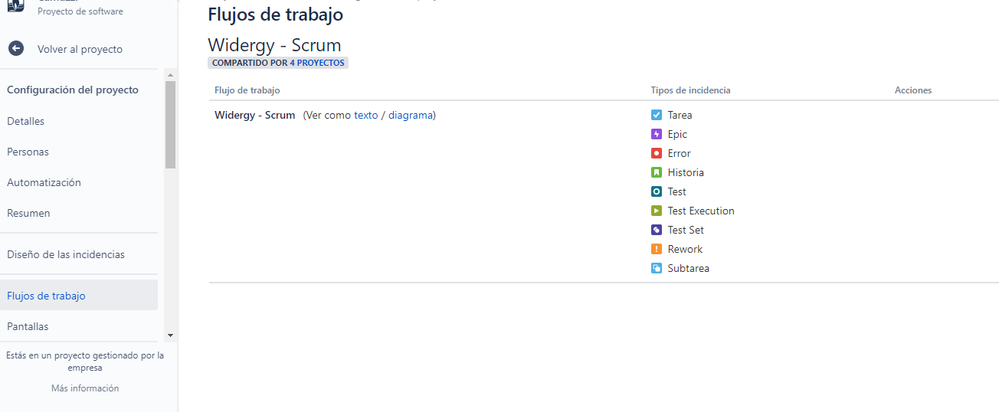This screenshot has height=412, width=999.
Task: Click sidebar scrollbar up arrow
Action: [x=170, y=75]
